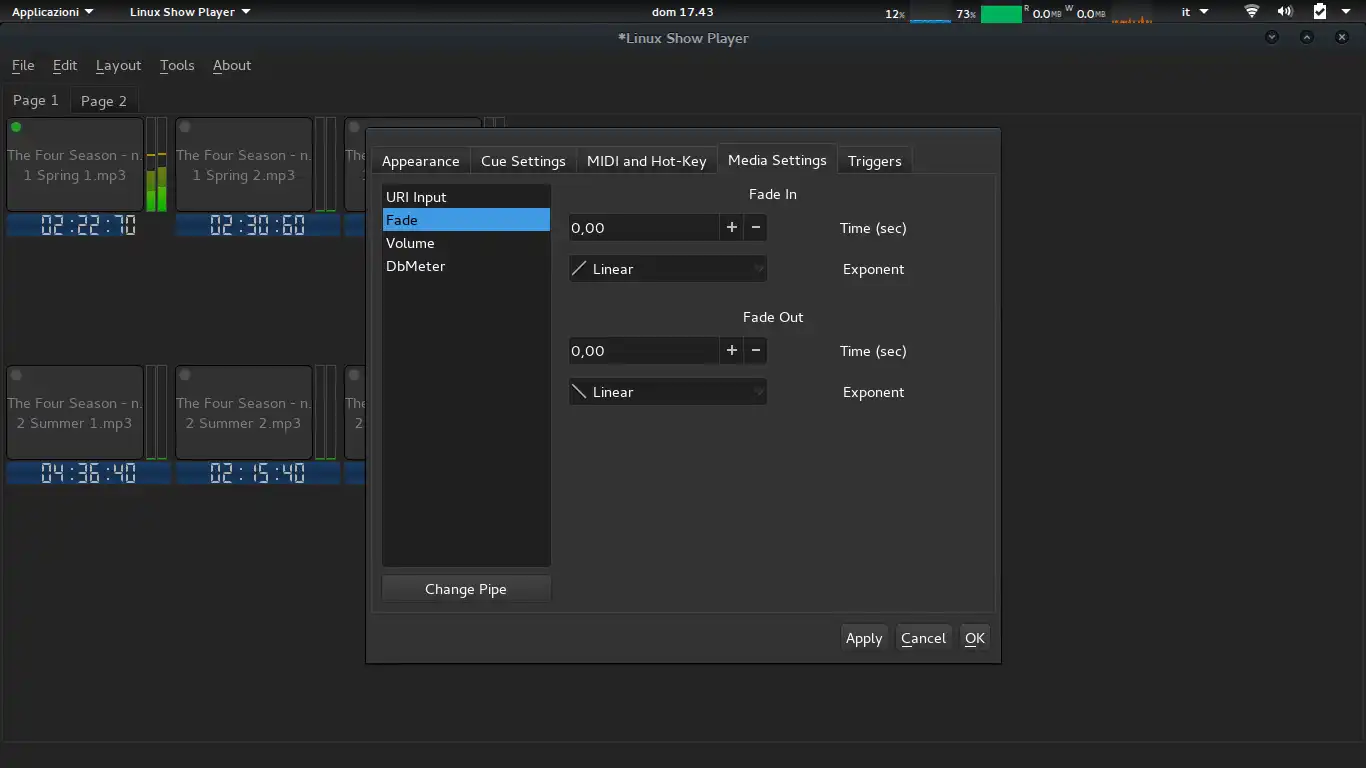The height and width of the screenshot is (768, 1366).
Task: Click the 02:22:70 seek bar of Spring 1
Action: 88,226
